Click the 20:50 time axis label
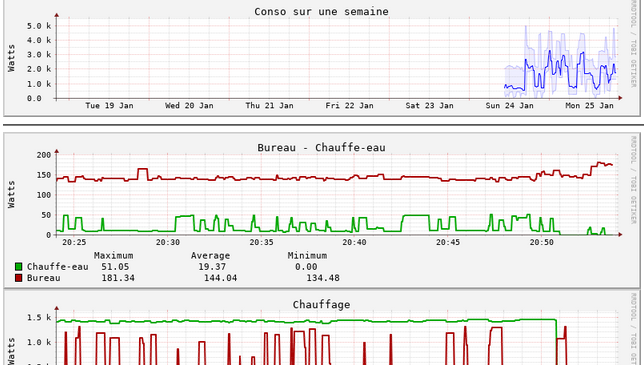The image size is (644, 365). click(x=541, y=243)
